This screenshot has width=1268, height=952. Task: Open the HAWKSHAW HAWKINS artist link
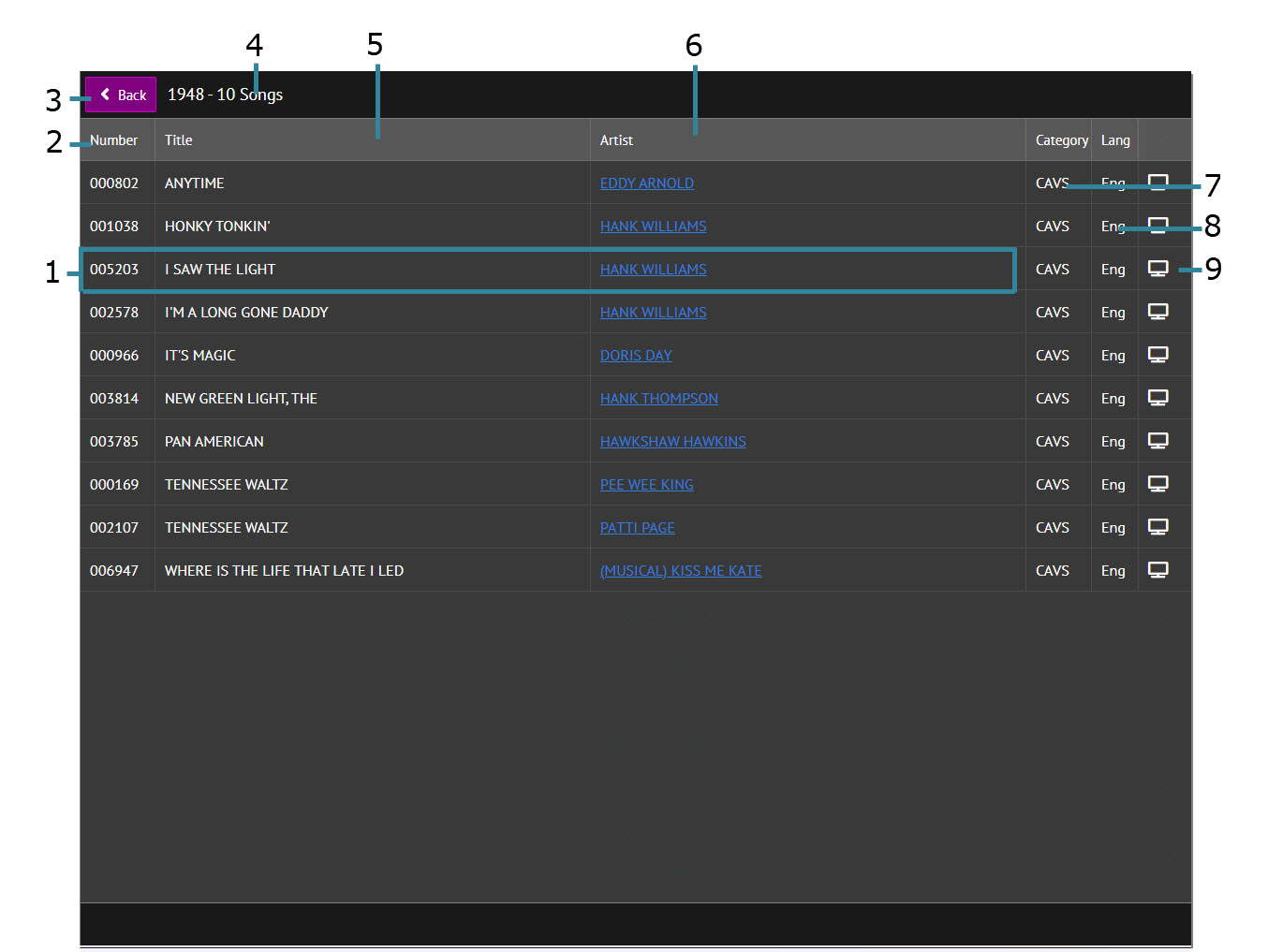point(672,442)
